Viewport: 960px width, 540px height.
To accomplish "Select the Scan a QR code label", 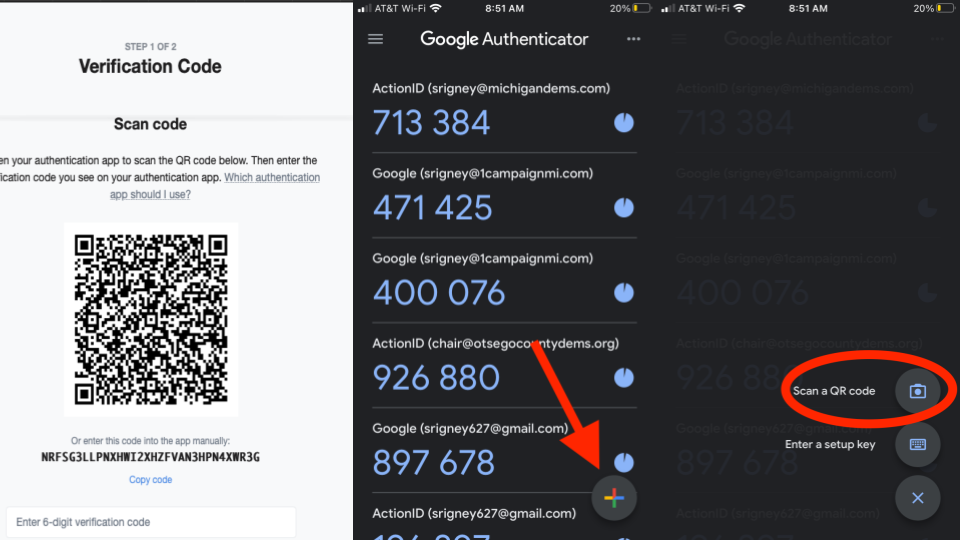I will pos(834,391).
